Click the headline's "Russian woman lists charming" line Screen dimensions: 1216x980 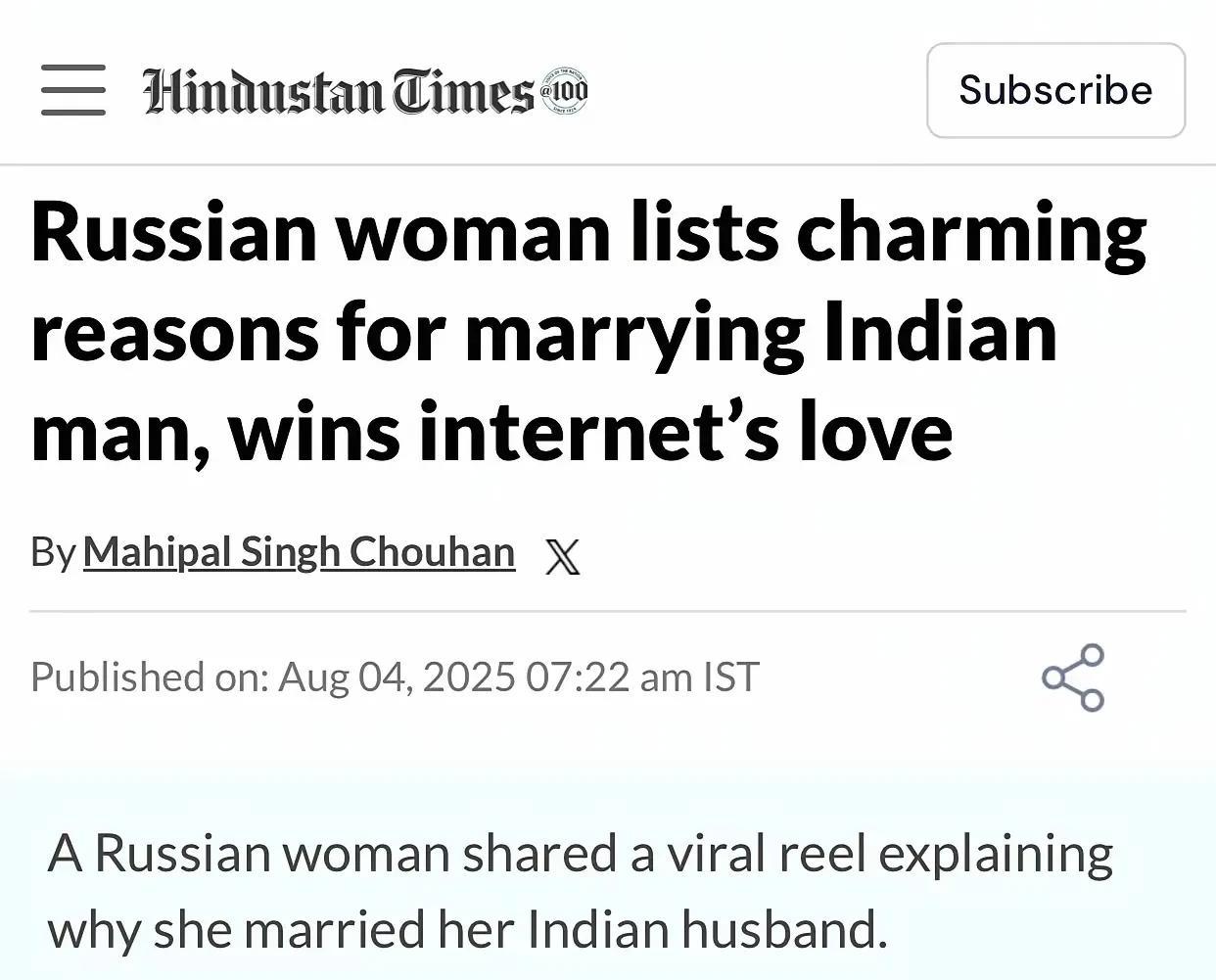coord(587,233)
